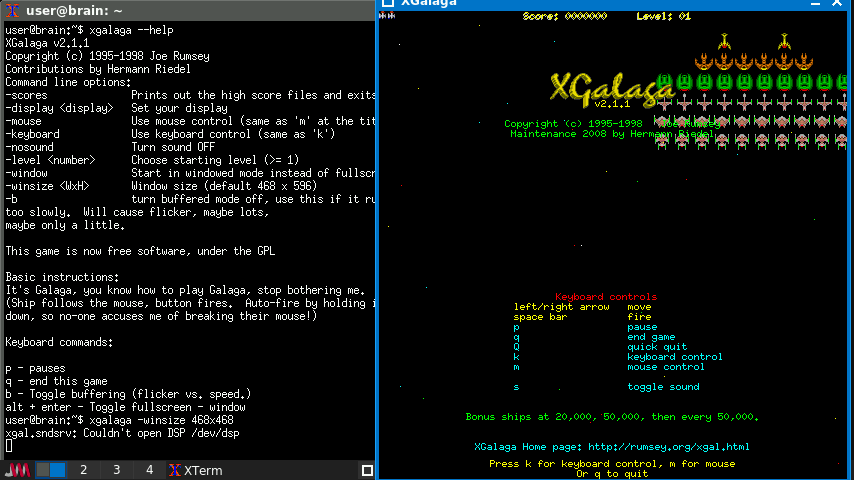The width and height of the screenshot is (854, 480).
Task: Click the JWM start menu logo in taskbar
Action: (22, 470)
